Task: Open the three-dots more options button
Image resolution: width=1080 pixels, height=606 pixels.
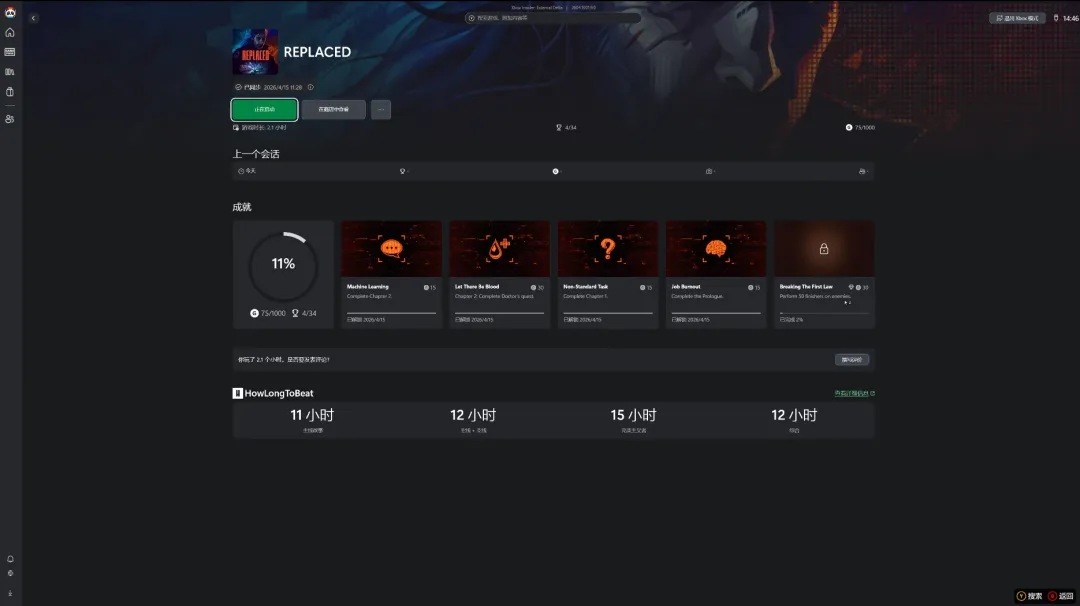Action: coord(381,109)
